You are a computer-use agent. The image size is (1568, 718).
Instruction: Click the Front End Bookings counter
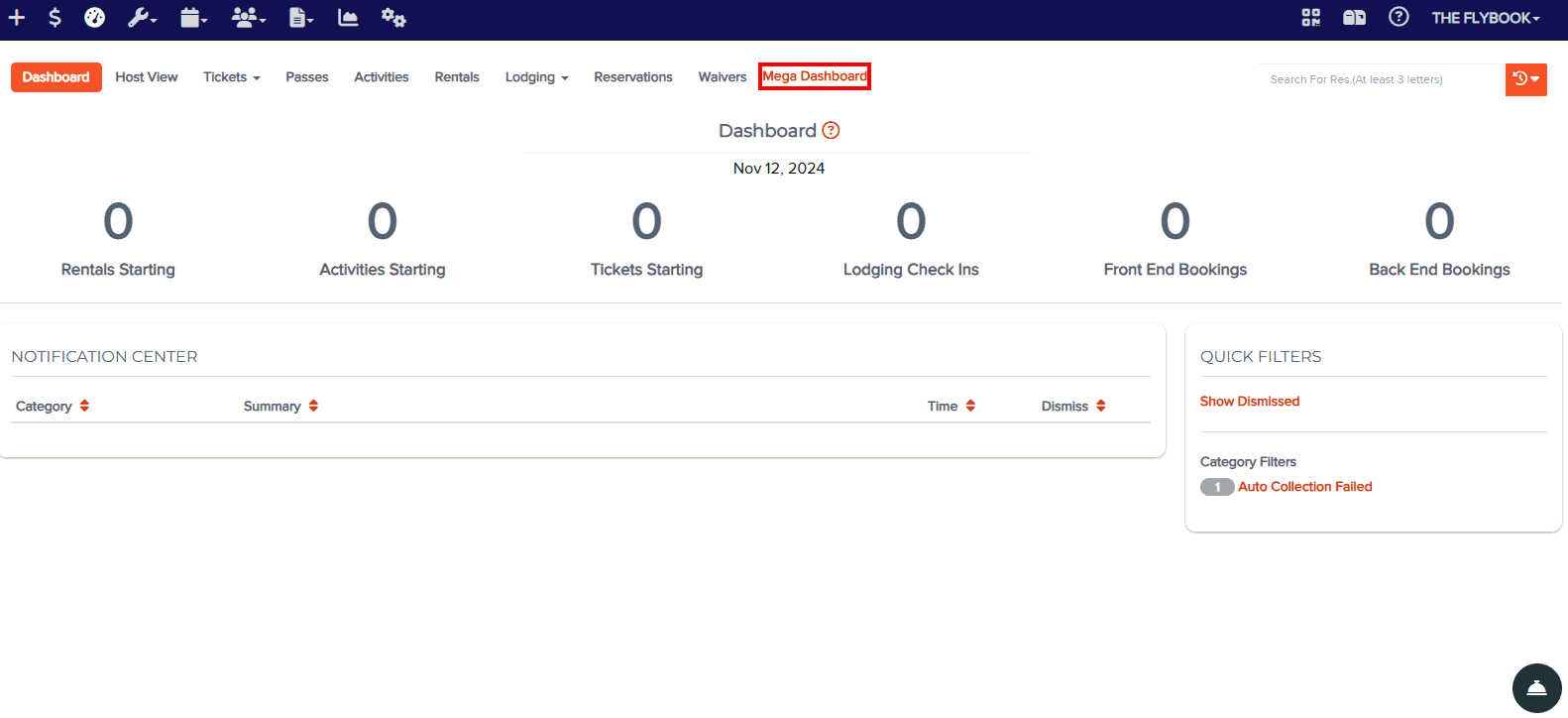click(x=1176, y=238)
